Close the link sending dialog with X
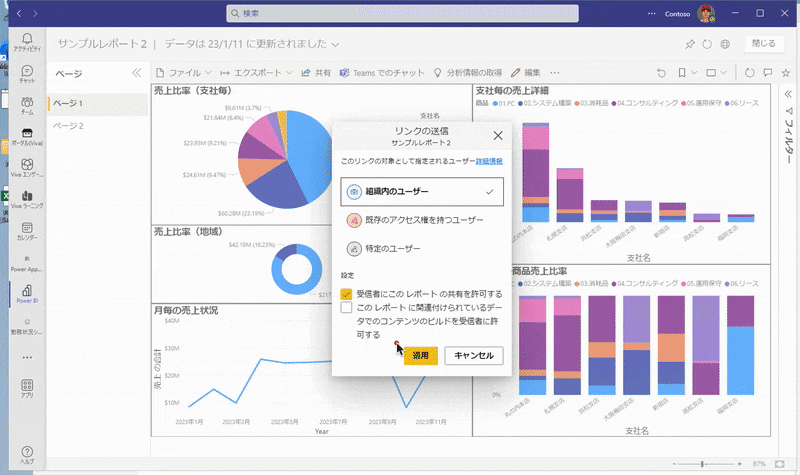The height and width of the screenshot is (475, 800). 498,135
